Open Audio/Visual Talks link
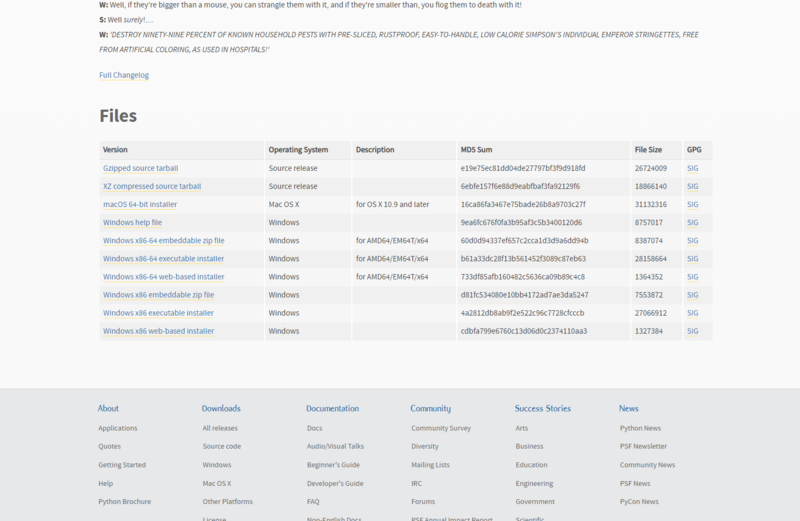 coord(335,446)
